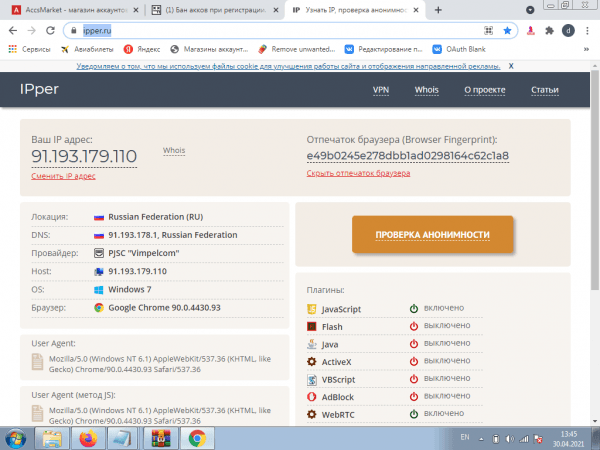Click the JavaScript plugin icon
Screen dimensions: 600x450
pos(313,309)
